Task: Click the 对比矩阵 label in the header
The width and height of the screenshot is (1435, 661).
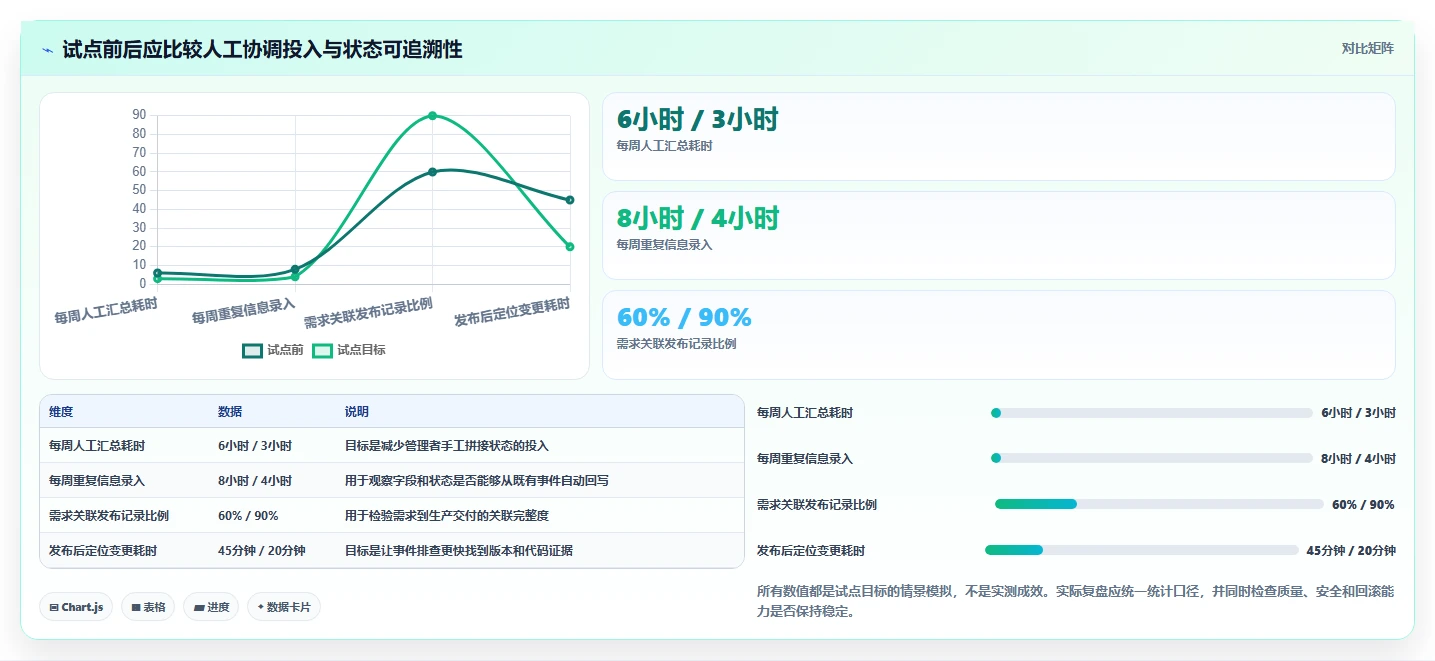Action: click(x=1367, y=48)
